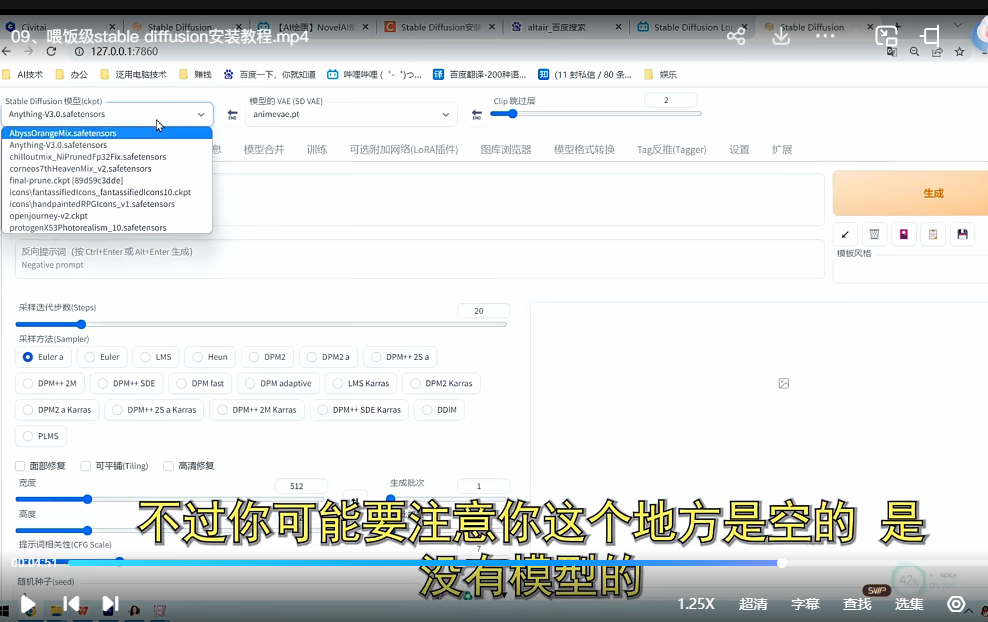Open the Tag反推(Tagger) tab

[672, 149]
